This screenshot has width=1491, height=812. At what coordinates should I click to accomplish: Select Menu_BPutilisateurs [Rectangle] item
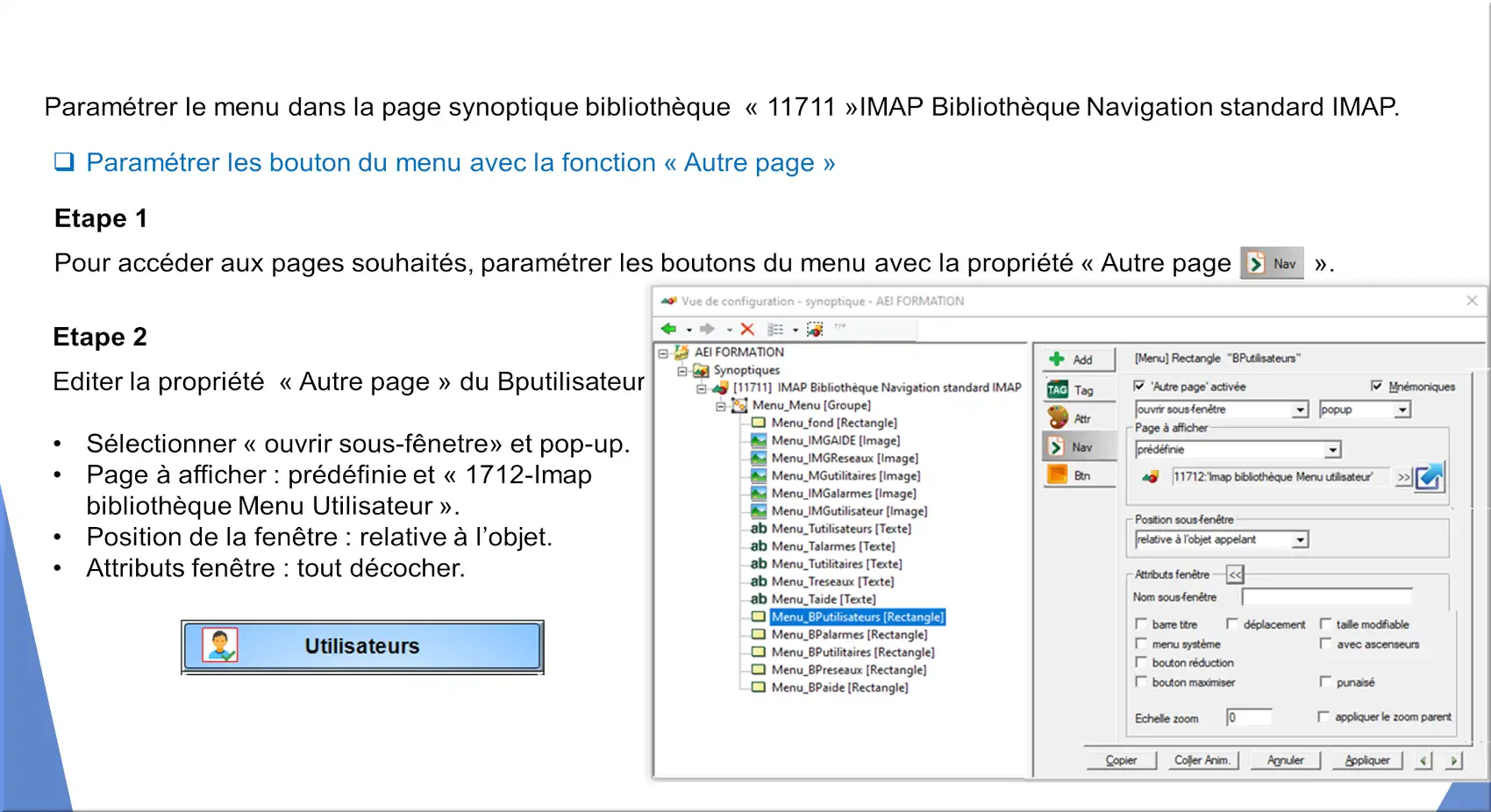(858, 616)
